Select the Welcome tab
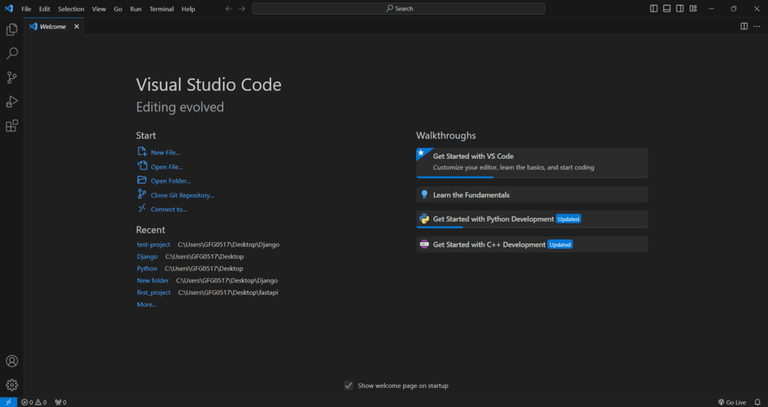The image size is (768, 407). (x=52, y=27)
